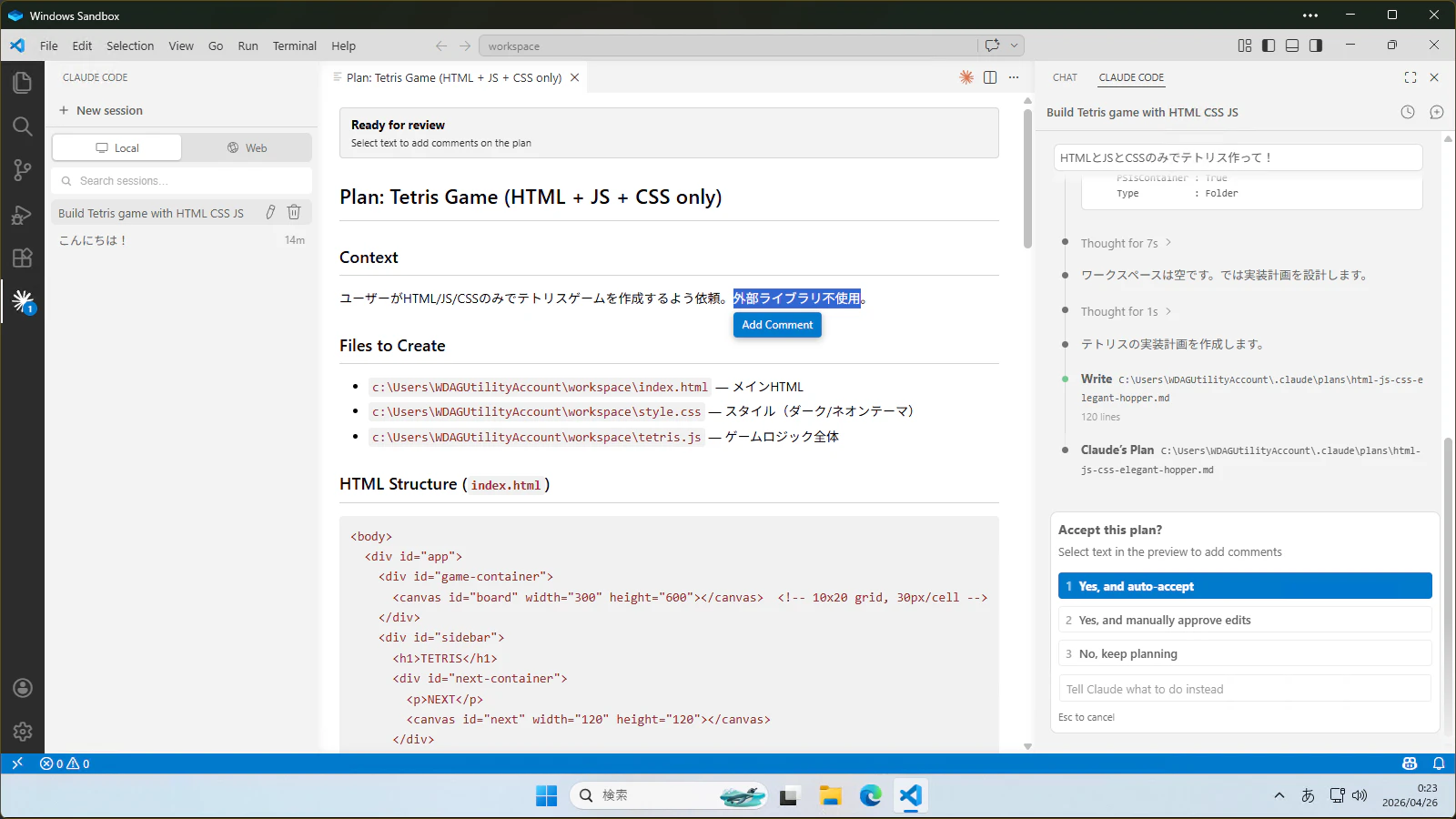Image resolution: width=1456 pixels, height=819 pixels.
Task: Split the editor to the right
Action: pyautogui.click(x=990, y=77)
